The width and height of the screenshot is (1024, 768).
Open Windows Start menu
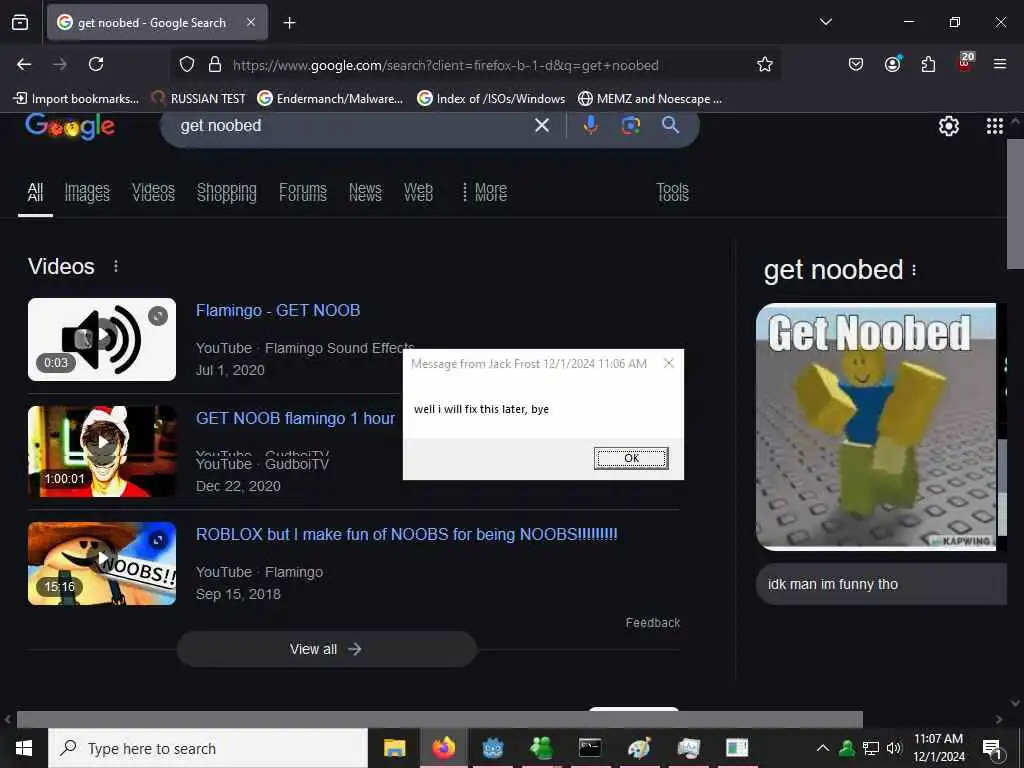point(24,748)
